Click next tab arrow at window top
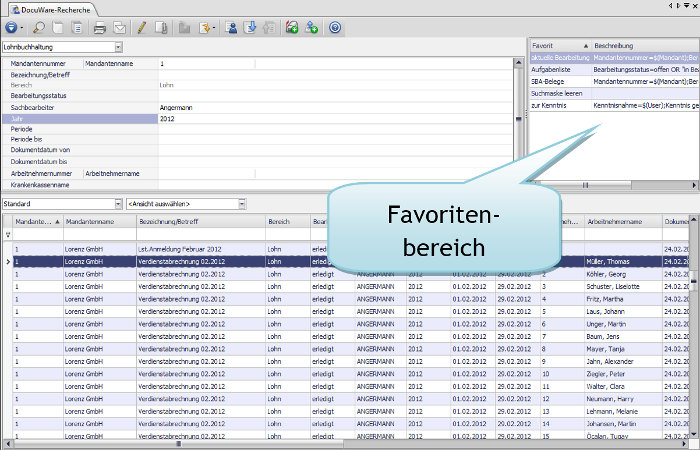The image size is (700, 450). (x=679, y=6)
